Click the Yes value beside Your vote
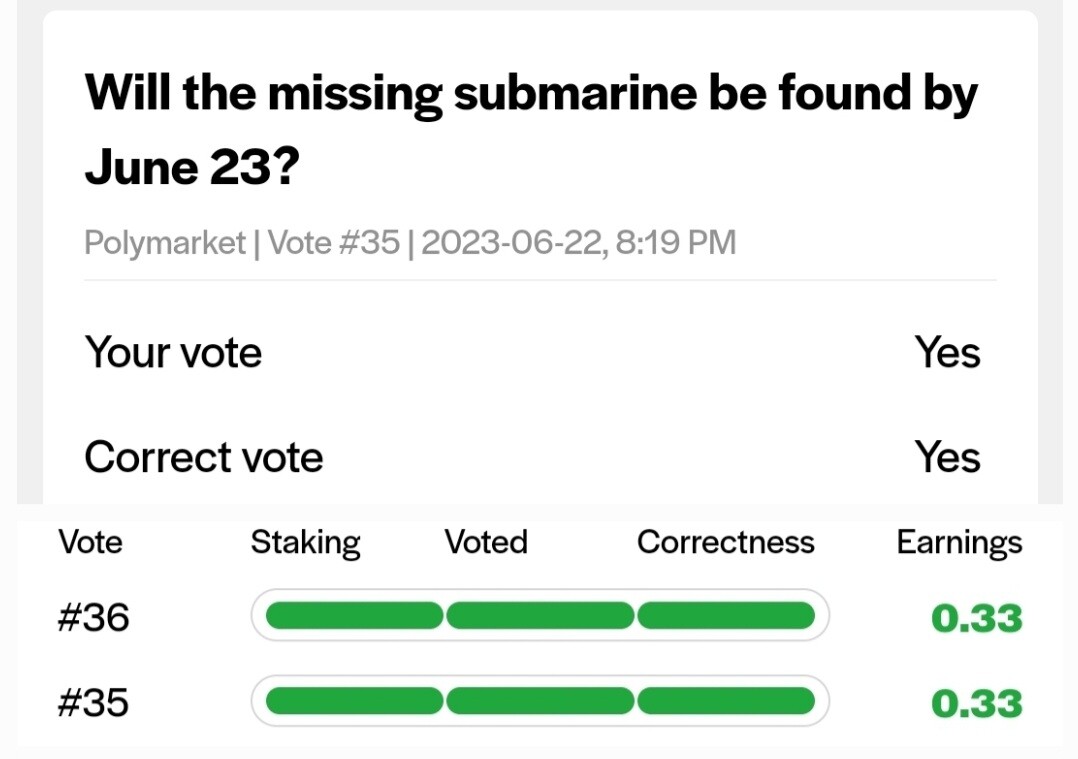1078x759 pixels. [947, 352]
